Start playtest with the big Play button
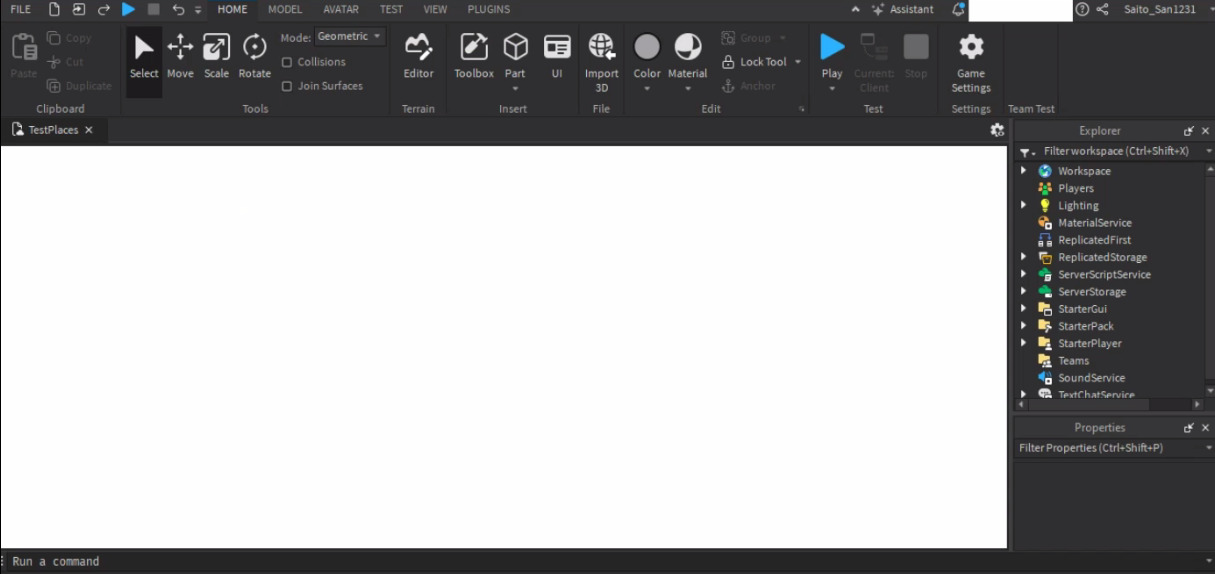1215x574 pixels. 832,47
